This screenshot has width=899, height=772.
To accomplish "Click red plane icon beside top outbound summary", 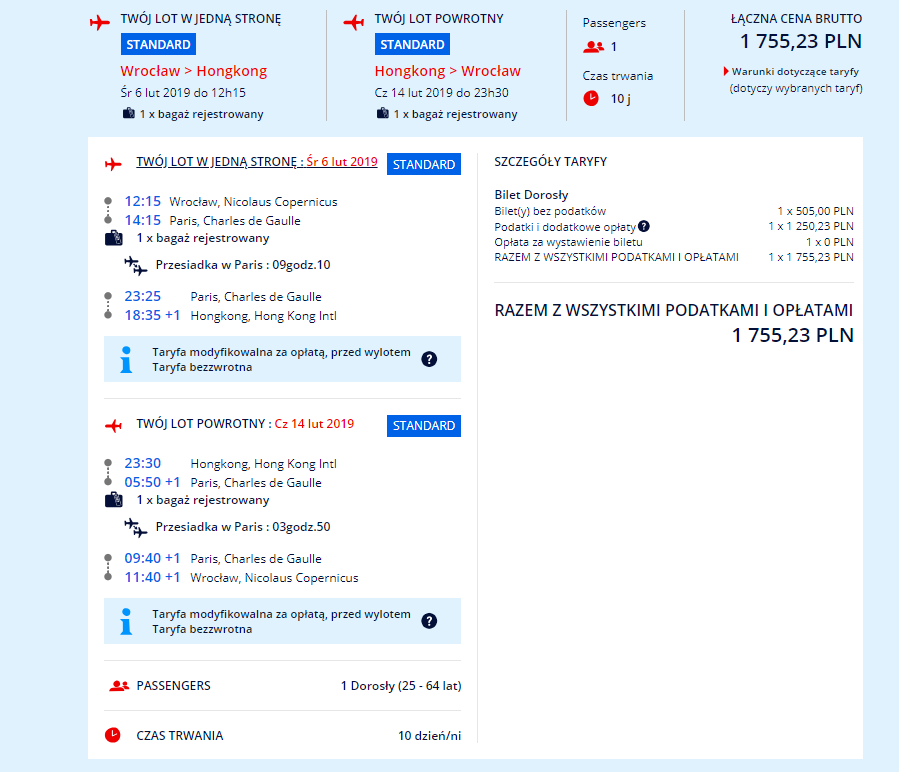I will [100, 22].
